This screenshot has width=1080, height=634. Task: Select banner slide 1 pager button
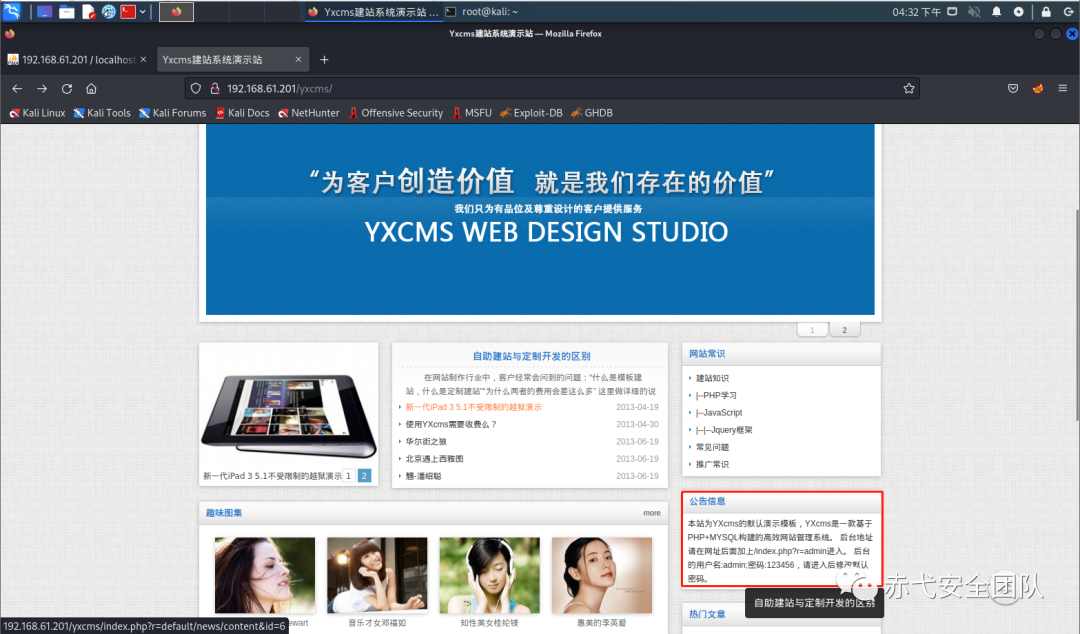click(x=812, y=329)
